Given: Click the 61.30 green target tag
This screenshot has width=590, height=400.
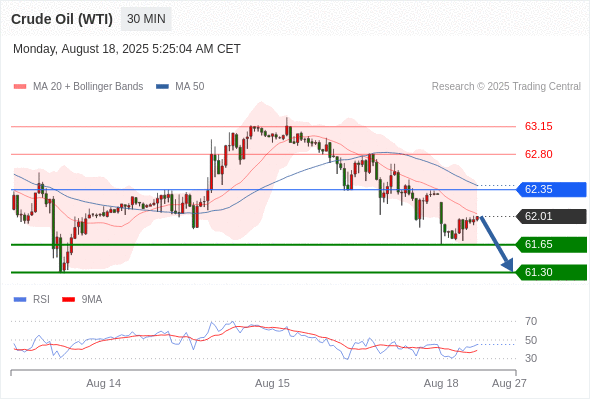Looking at the screenshot, I should click(x=551, y=272).
